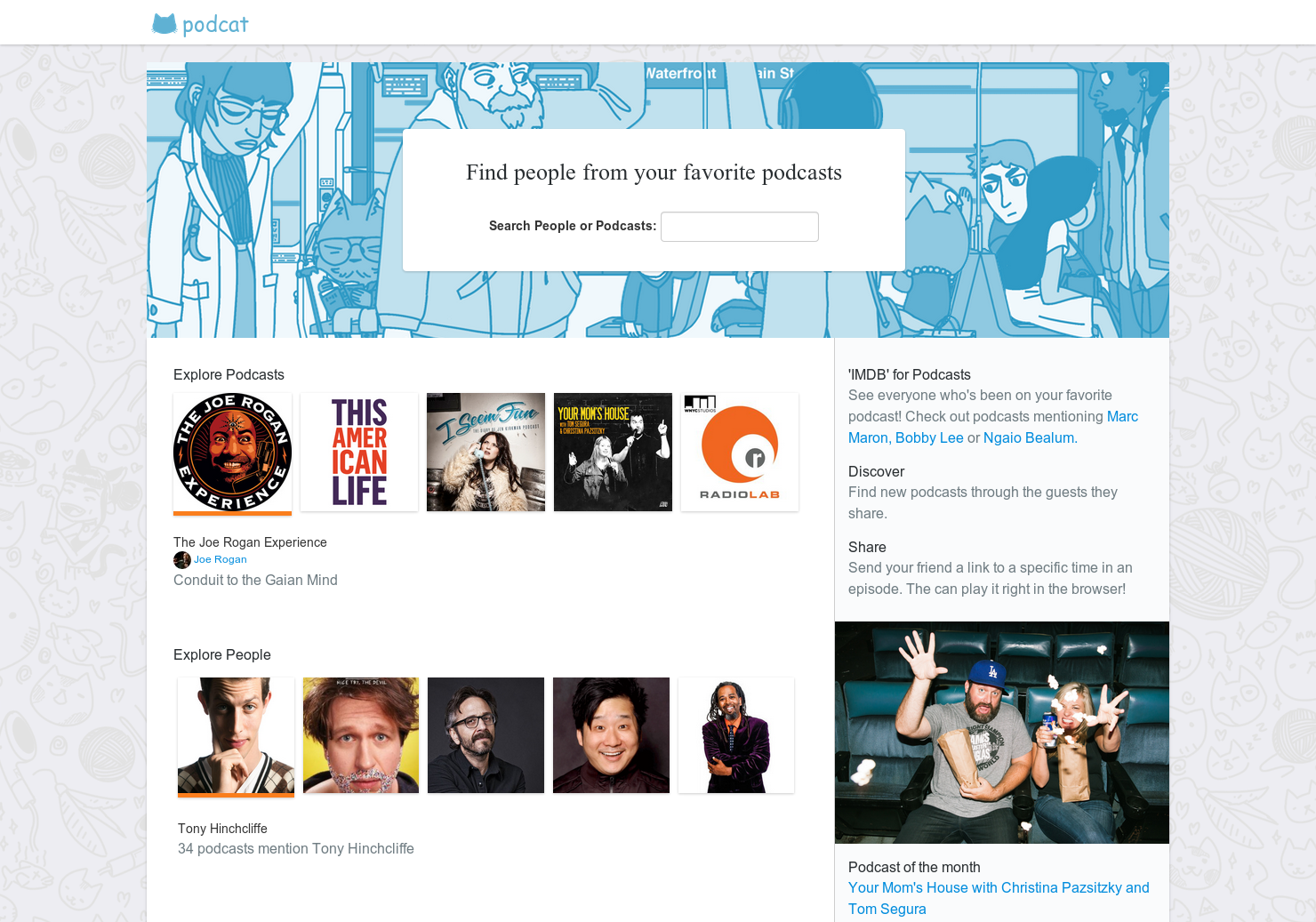Click the Podcast of the month heading

coord(914,868)
